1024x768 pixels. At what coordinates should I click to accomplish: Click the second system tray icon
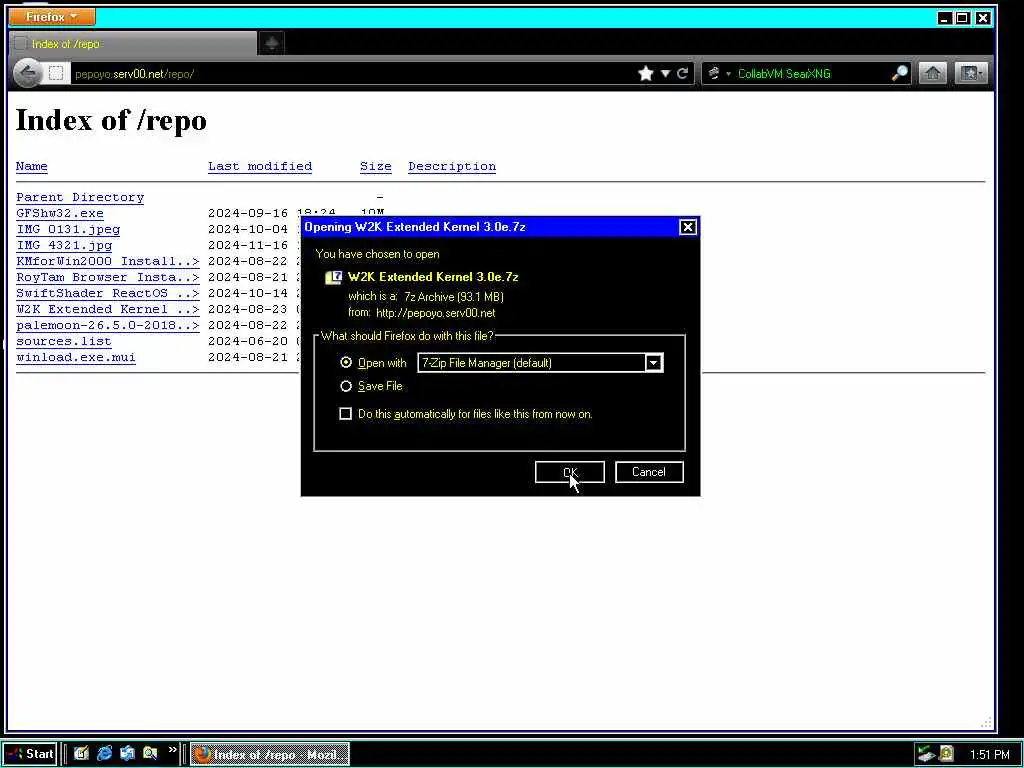click(x=946, y=754)
